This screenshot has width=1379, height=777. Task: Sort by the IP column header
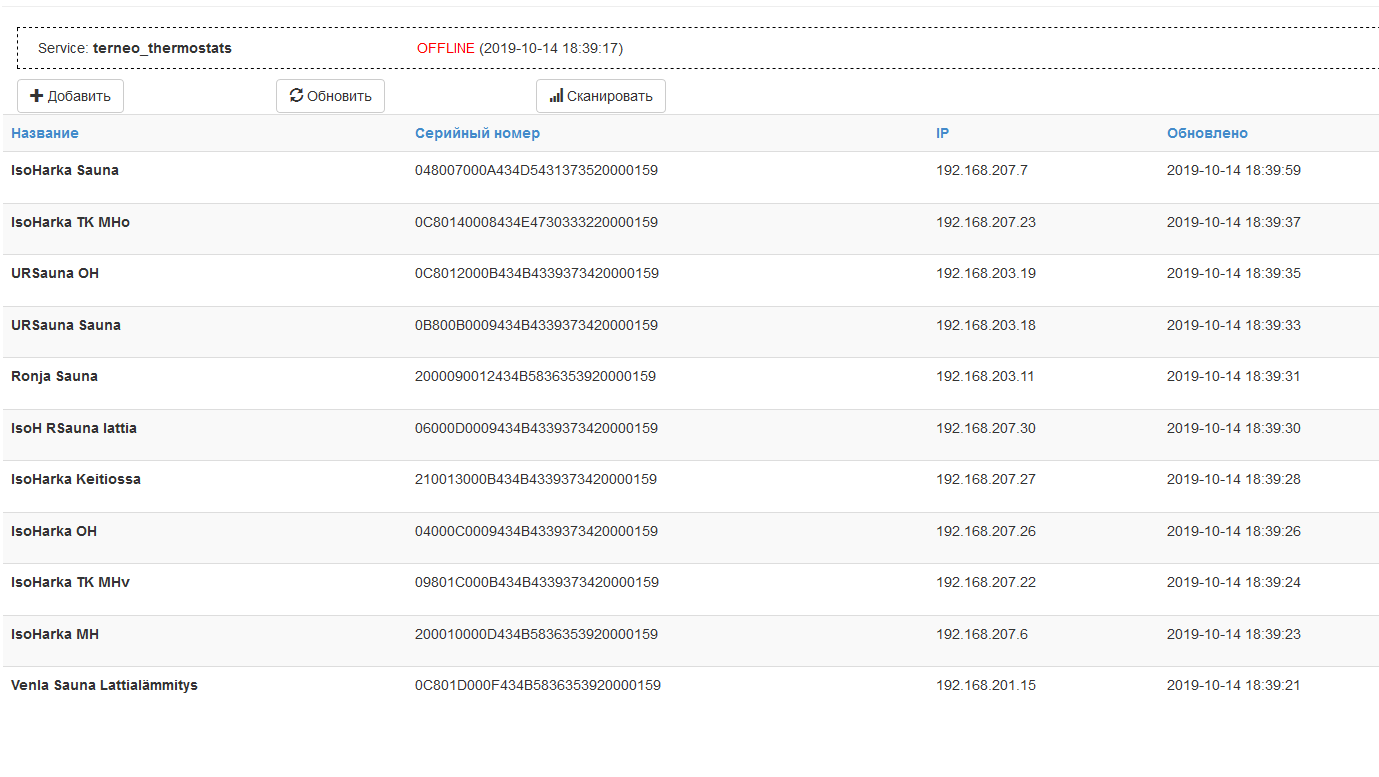click(942, 133)
